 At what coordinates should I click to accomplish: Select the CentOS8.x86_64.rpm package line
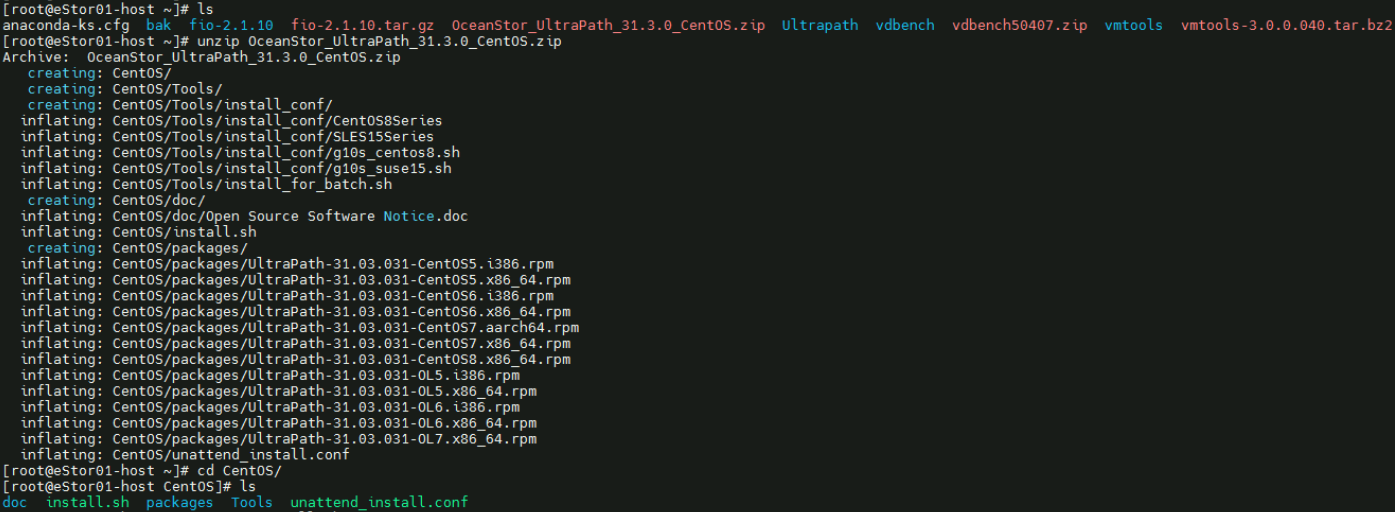[x=341, y=359]
